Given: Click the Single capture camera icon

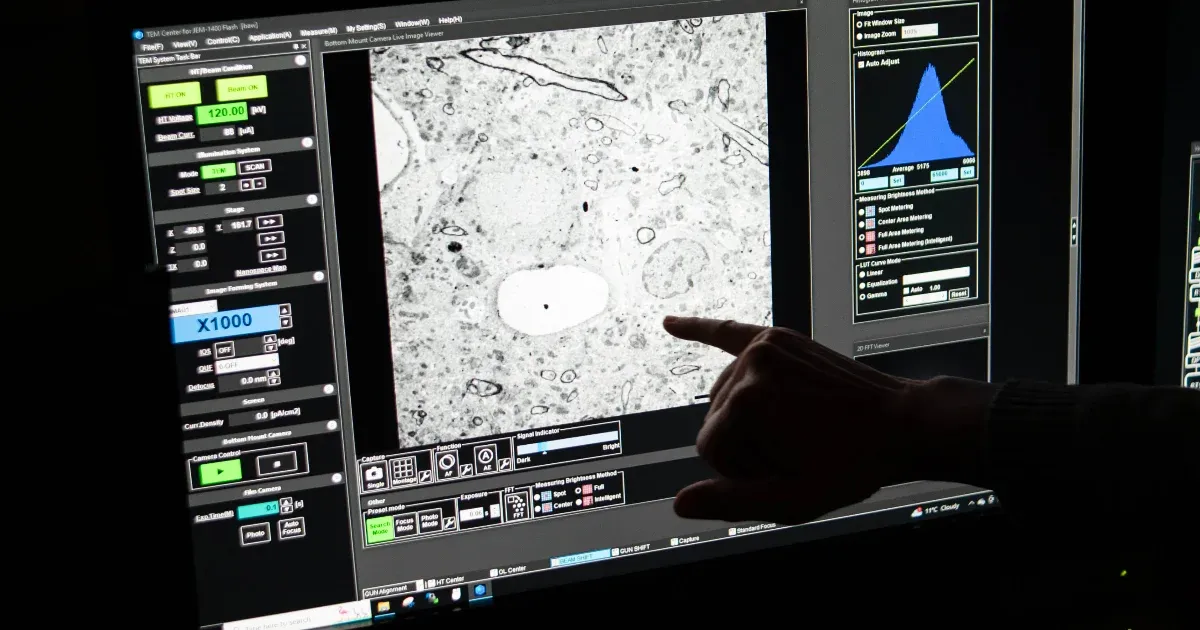Looking at the screenshot, I should click(375, 475).
